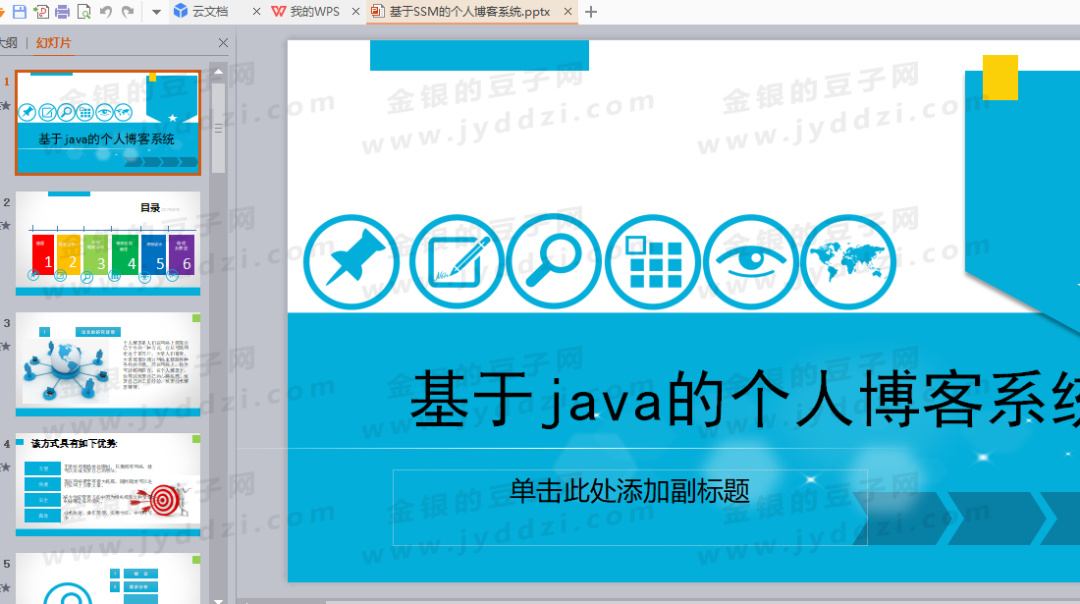The width and height of the screenshot is (1080, 604).
Task: Click the animation star beside slide 5
Action: [6, 587]
